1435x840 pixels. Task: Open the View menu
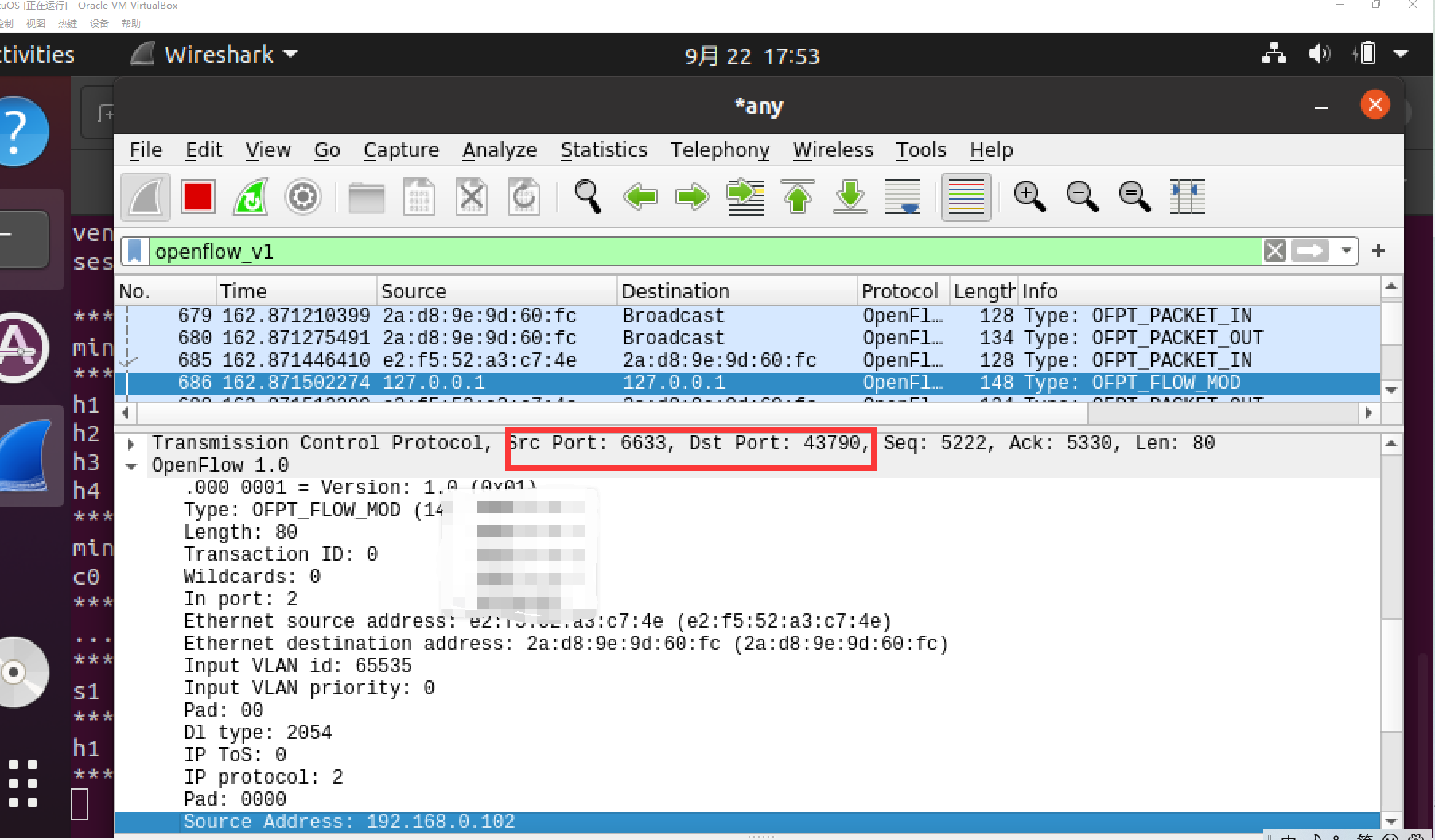[x=268, y=150]
